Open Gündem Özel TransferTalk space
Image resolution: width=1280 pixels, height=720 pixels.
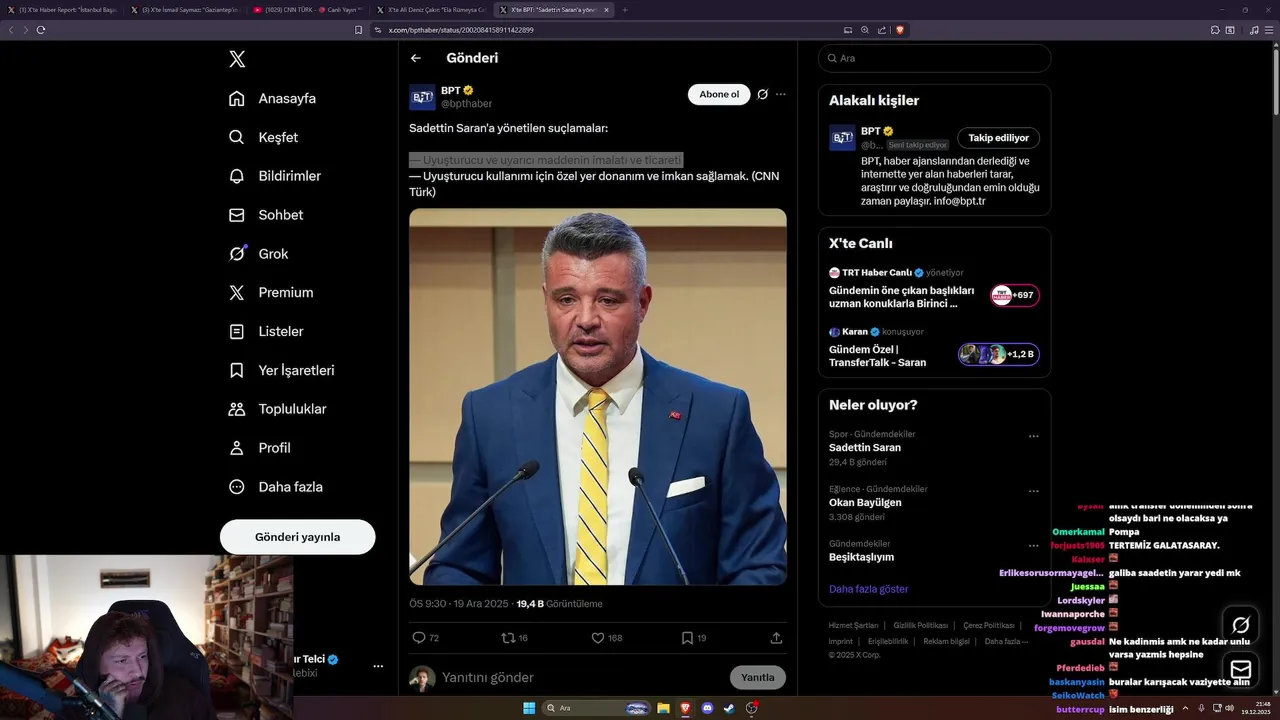pyautogui.click(x=934, y=348)
